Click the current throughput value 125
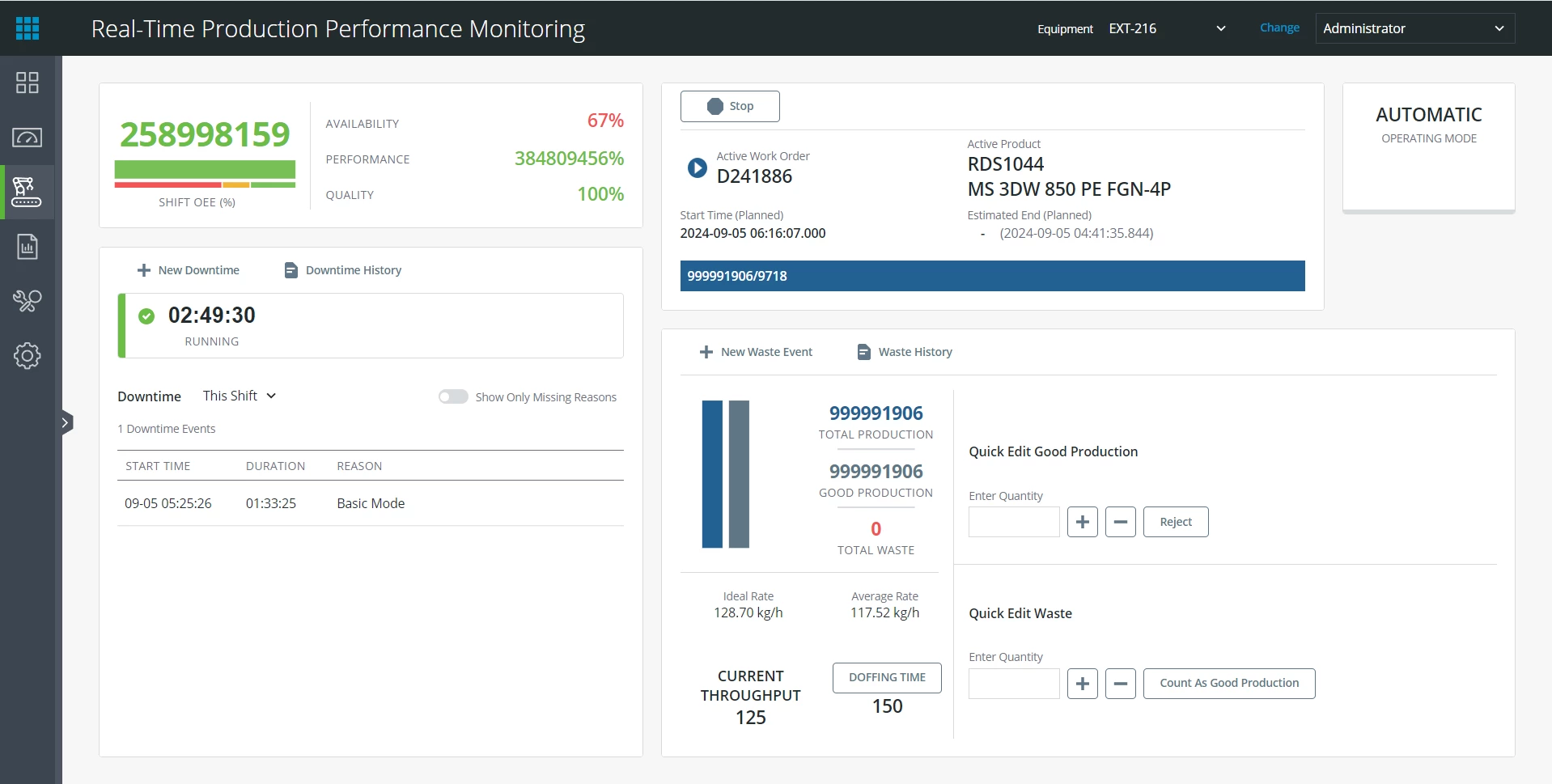Viewport: 1552px width, 784px height. [x=751, y=718]
